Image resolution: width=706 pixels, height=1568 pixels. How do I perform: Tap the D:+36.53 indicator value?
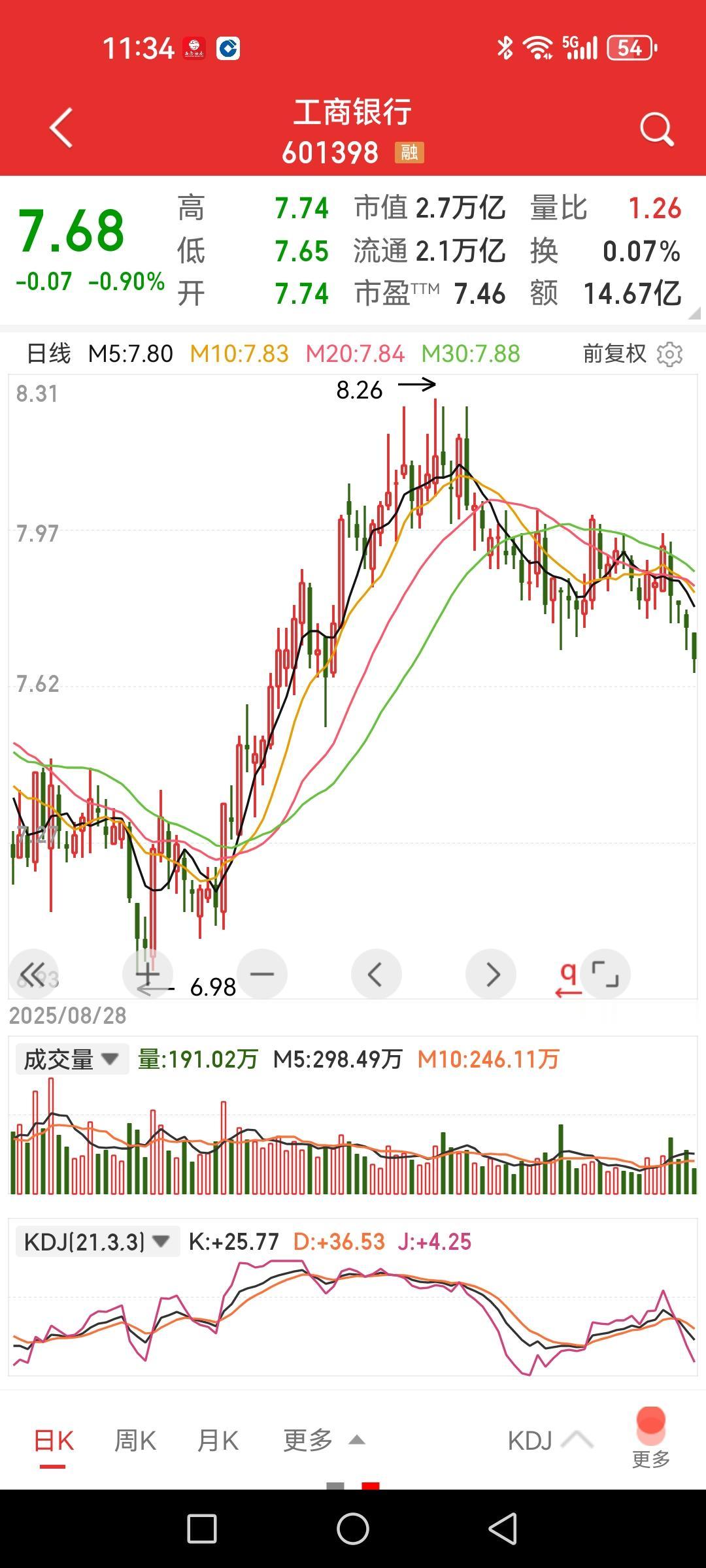pos(339,1241)
